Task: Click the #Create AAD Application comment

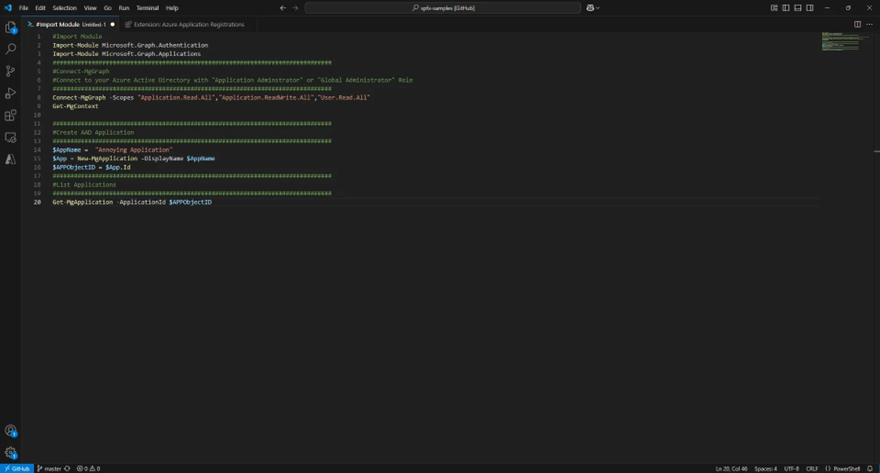Action: [93, 132]
